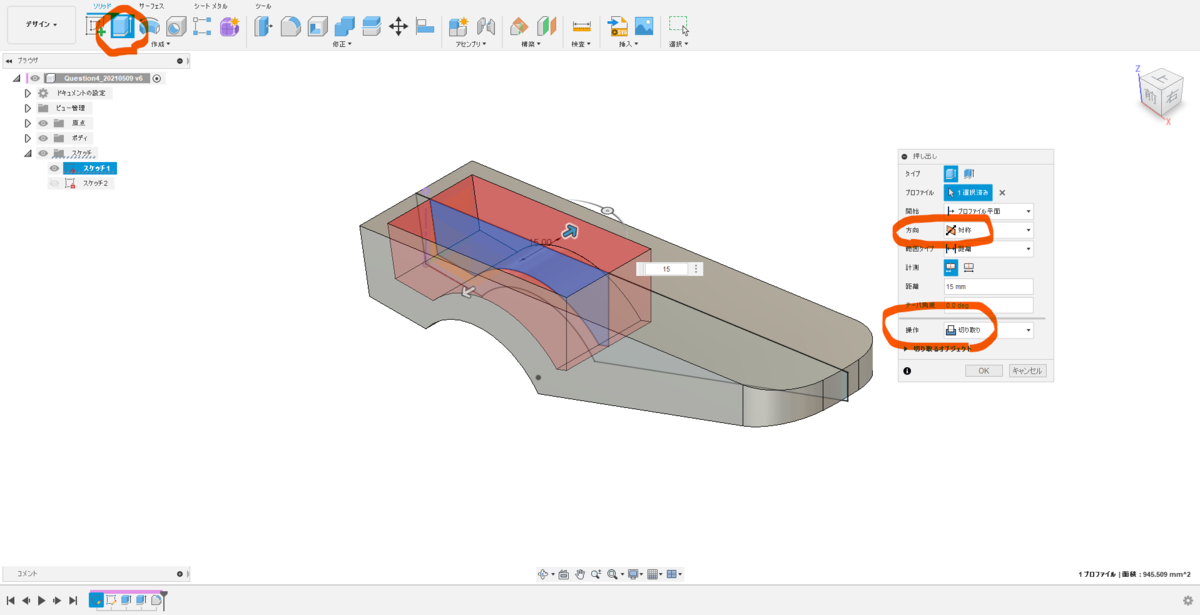
Task: Expand the 原点 tree node
Action: 28,123
